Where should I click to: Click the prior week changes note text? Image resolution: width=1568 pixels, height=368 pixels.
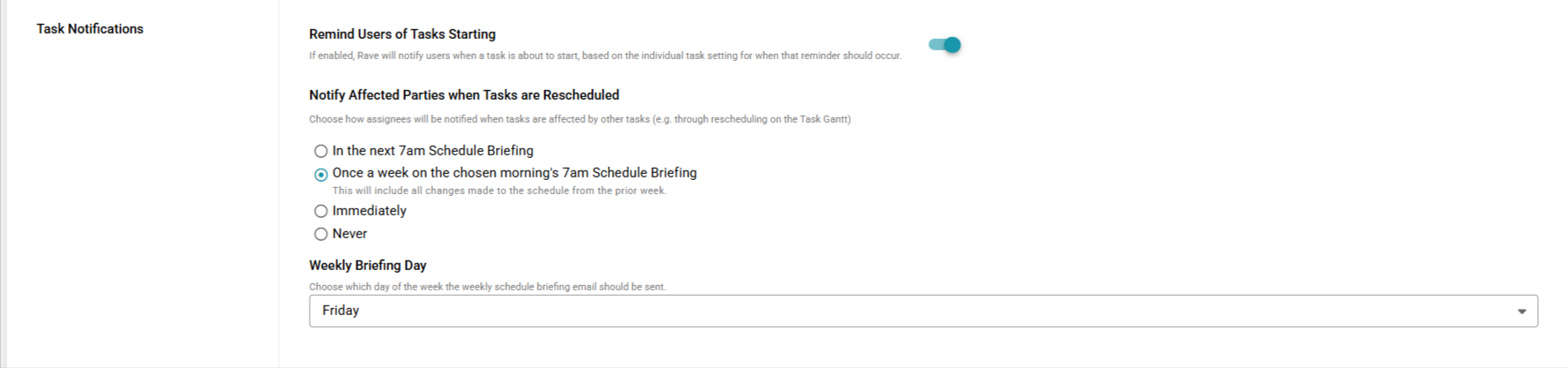click(x=499, y=191)
